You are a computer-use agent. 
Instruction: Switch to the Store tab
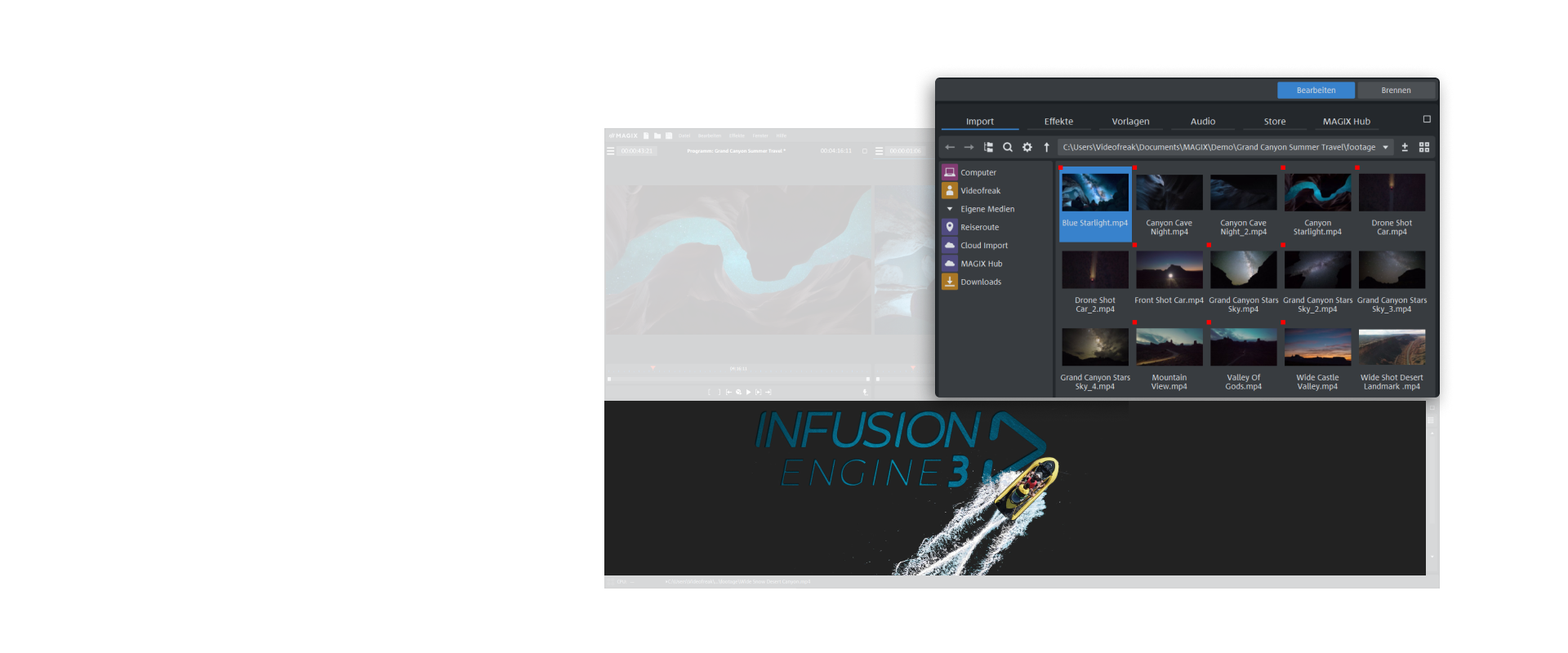1275,122
